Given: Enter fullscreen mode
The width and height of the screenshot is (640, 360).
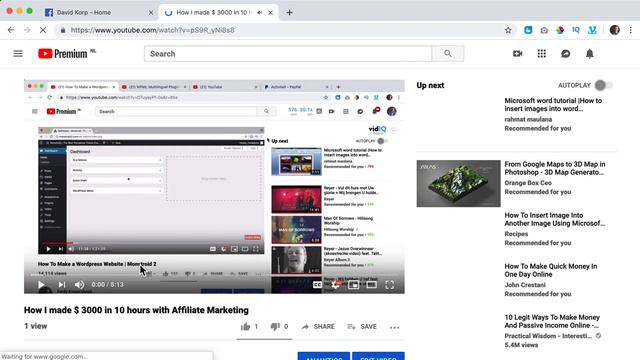Looking at the screenshot, I should 390,284.
